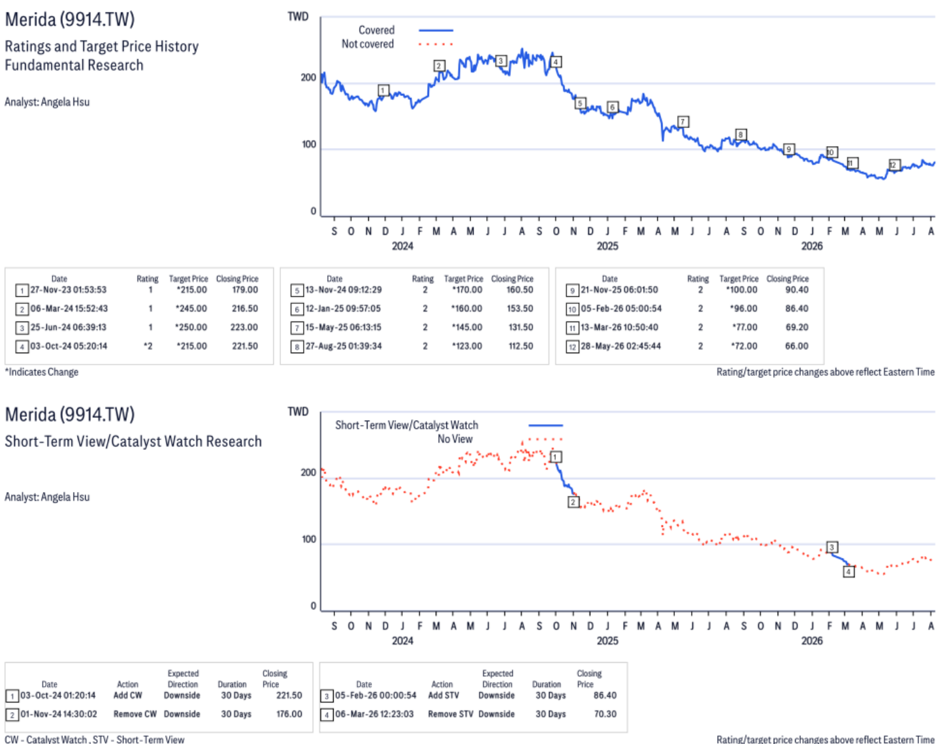
Task: Click the target price '*145.00'
Action: coord(467,327)
